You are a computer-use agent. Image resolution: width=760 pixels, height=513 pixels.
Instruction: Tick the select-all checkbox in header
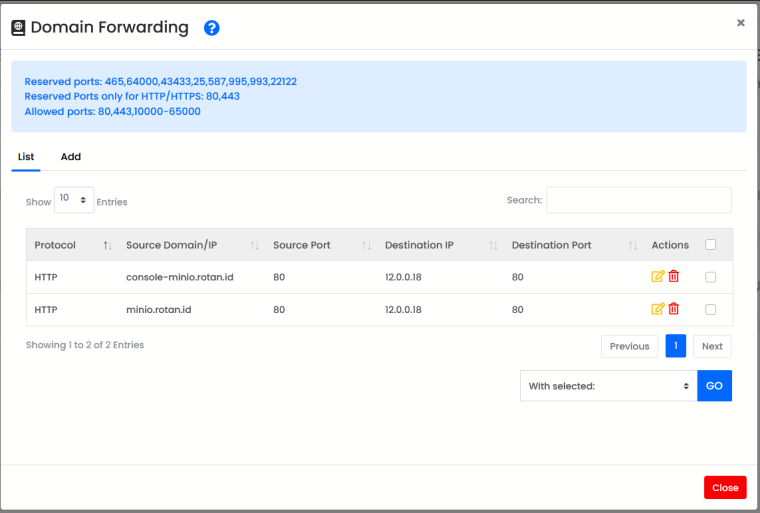click(x=711, y=244)
